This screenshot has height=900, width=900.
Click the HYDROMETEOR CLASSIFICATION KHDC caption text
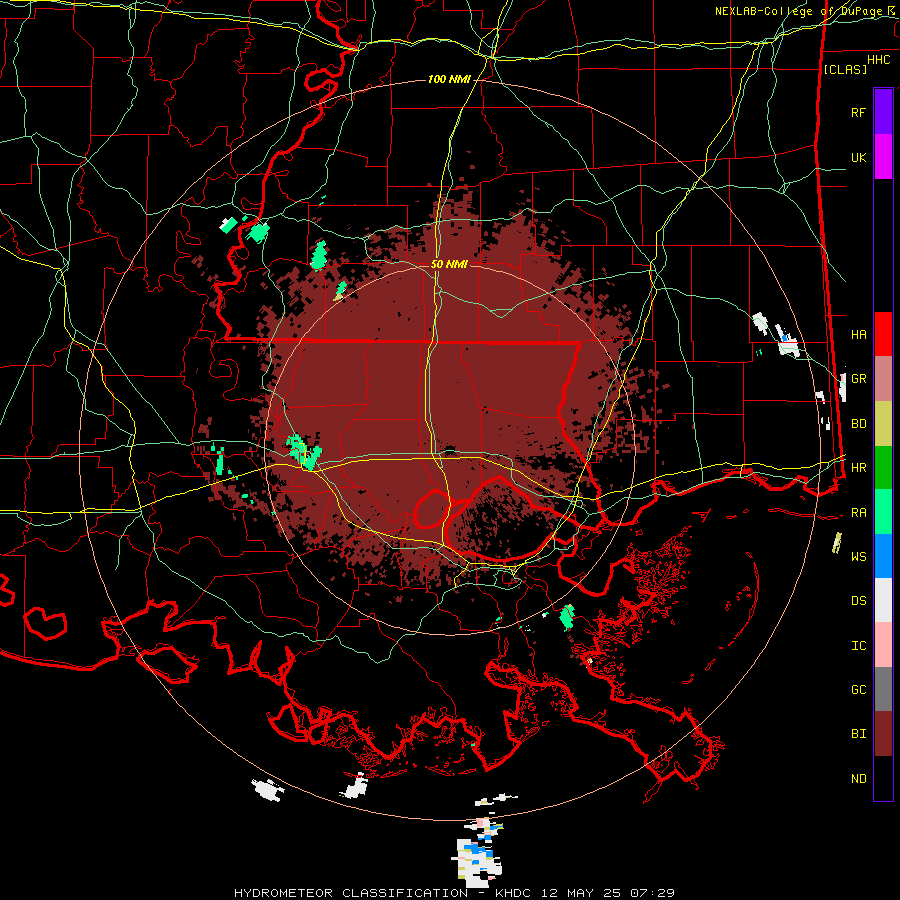(454, 893)
